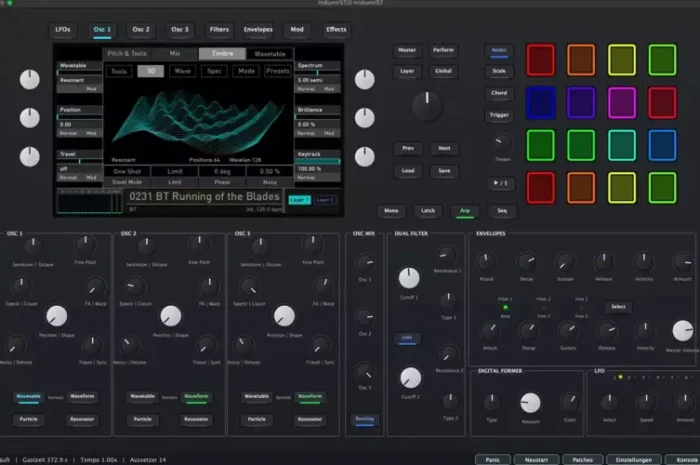This screenshot has width=700, height=465.
Task: Click the knob beside the Spectrum parameter
Action: tap(365, 80)
